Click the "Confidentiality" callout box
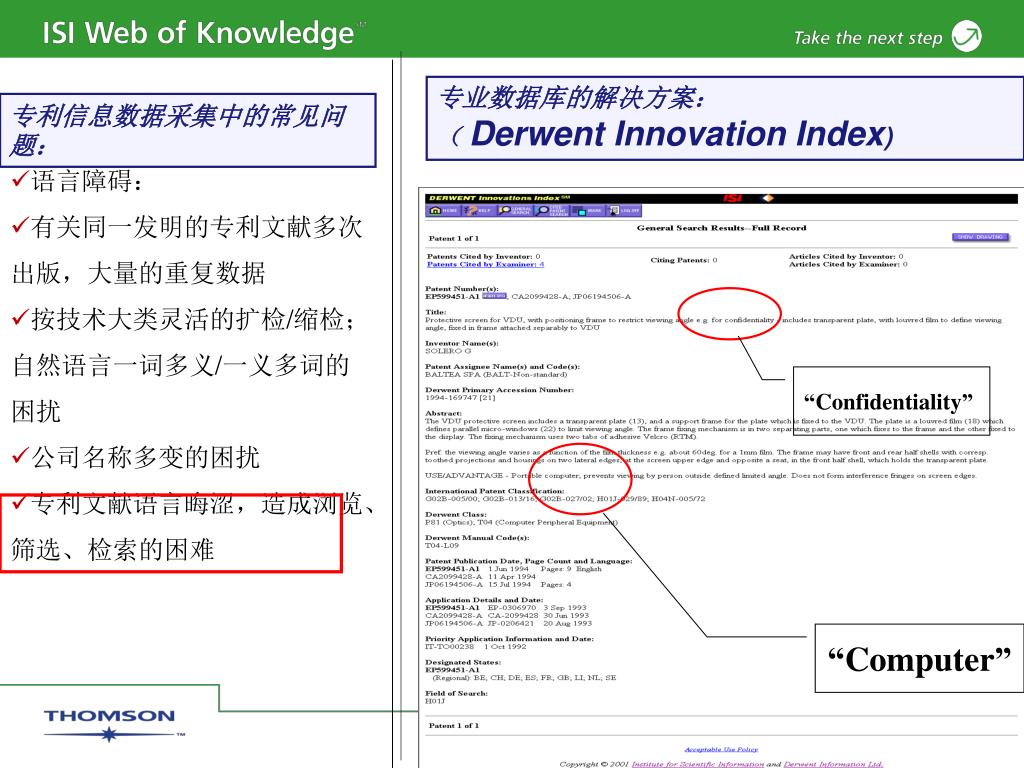Viewport: 1024px width, 768px height. pos(891,401)
